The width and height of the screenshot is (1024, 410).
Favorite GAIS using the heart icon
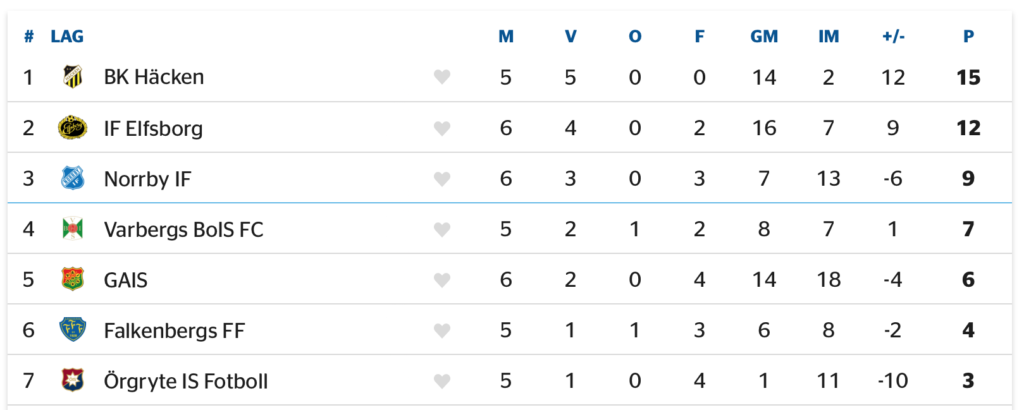(x=442, y=280)
